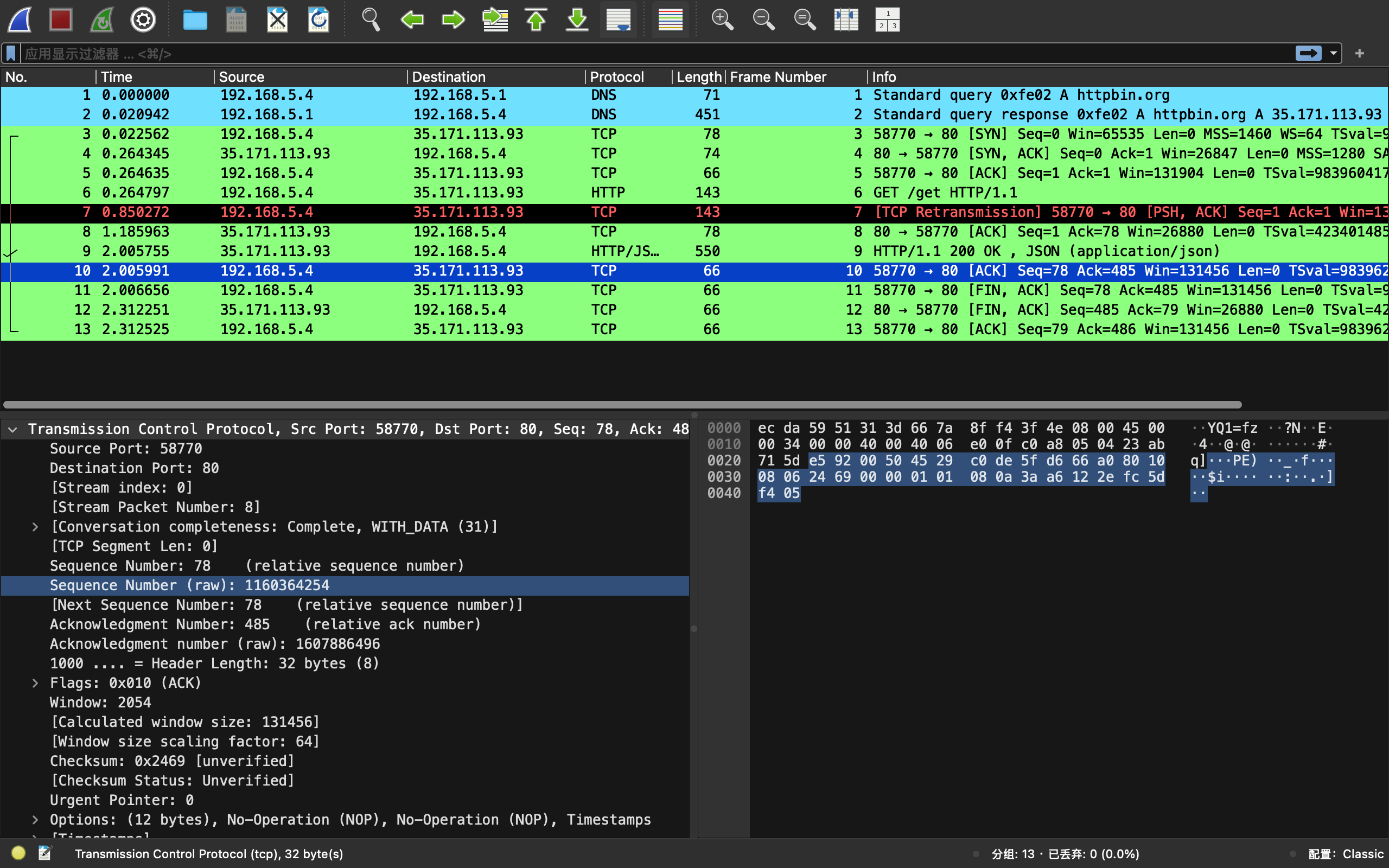The width and height of the screenshot is (1389, 868).
Task: Go forward in packet history arrow
Action: click(x=454, y=20)
